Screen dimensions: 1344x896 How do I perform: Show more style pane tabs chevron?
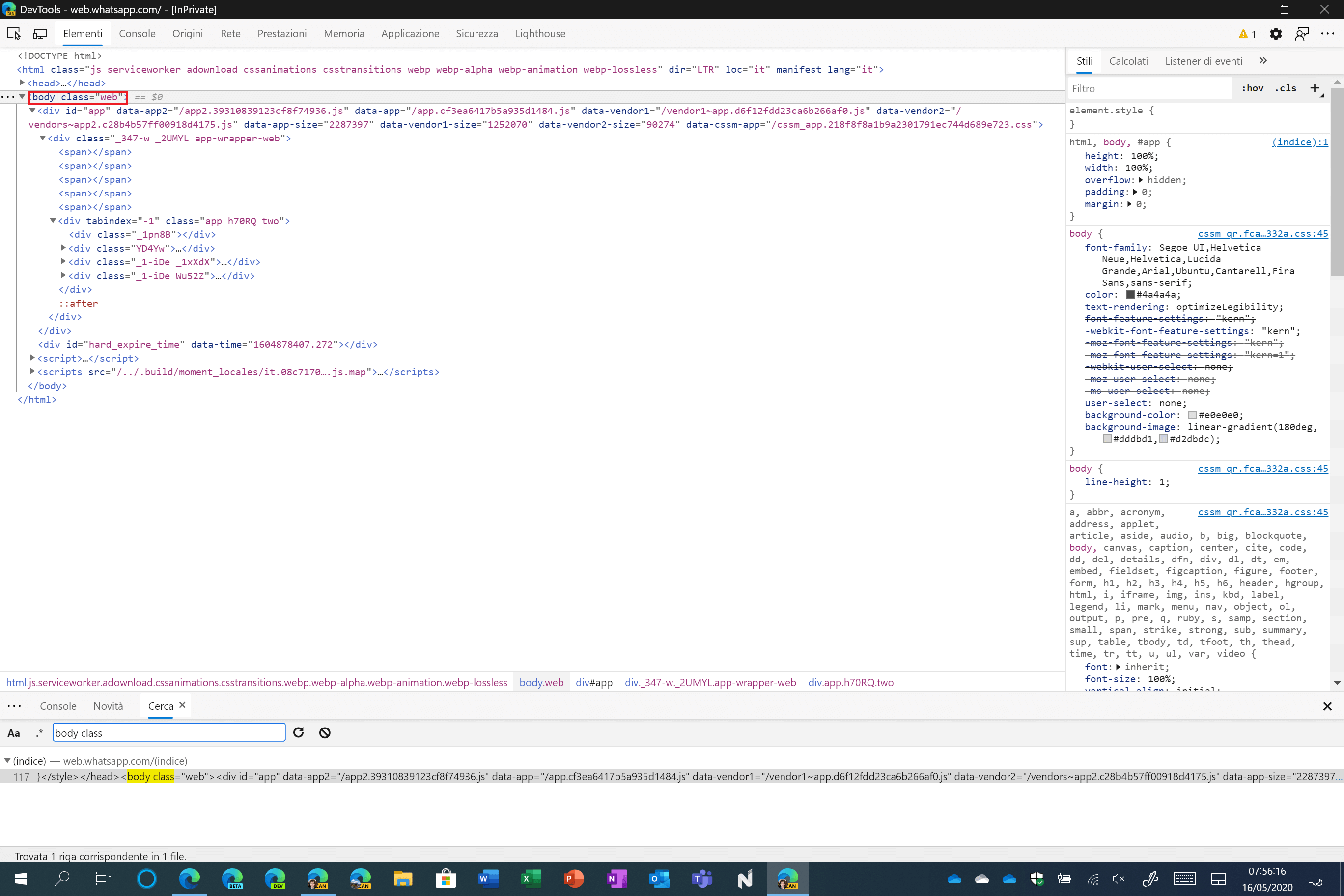pos(1263,60)
